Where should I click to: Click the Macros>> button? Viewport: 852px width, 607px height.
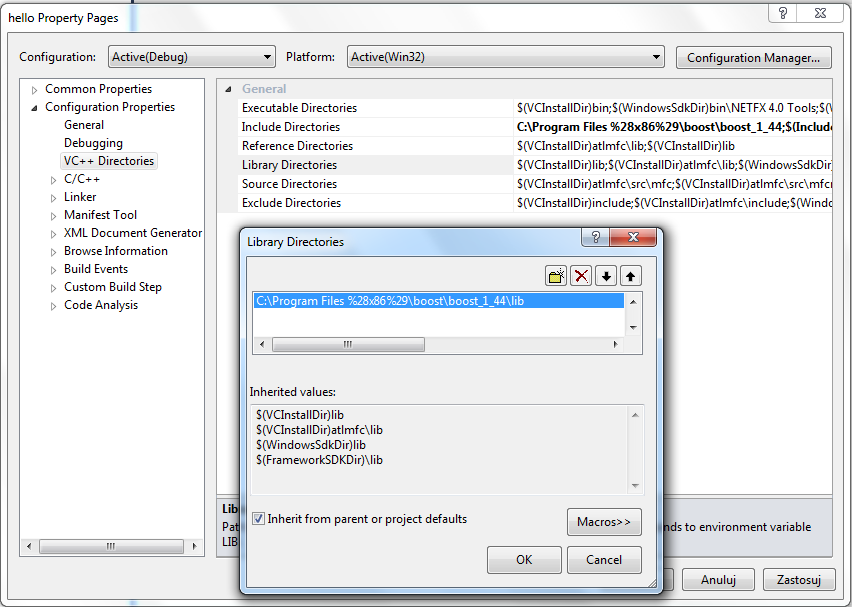[x=604, y=521]
